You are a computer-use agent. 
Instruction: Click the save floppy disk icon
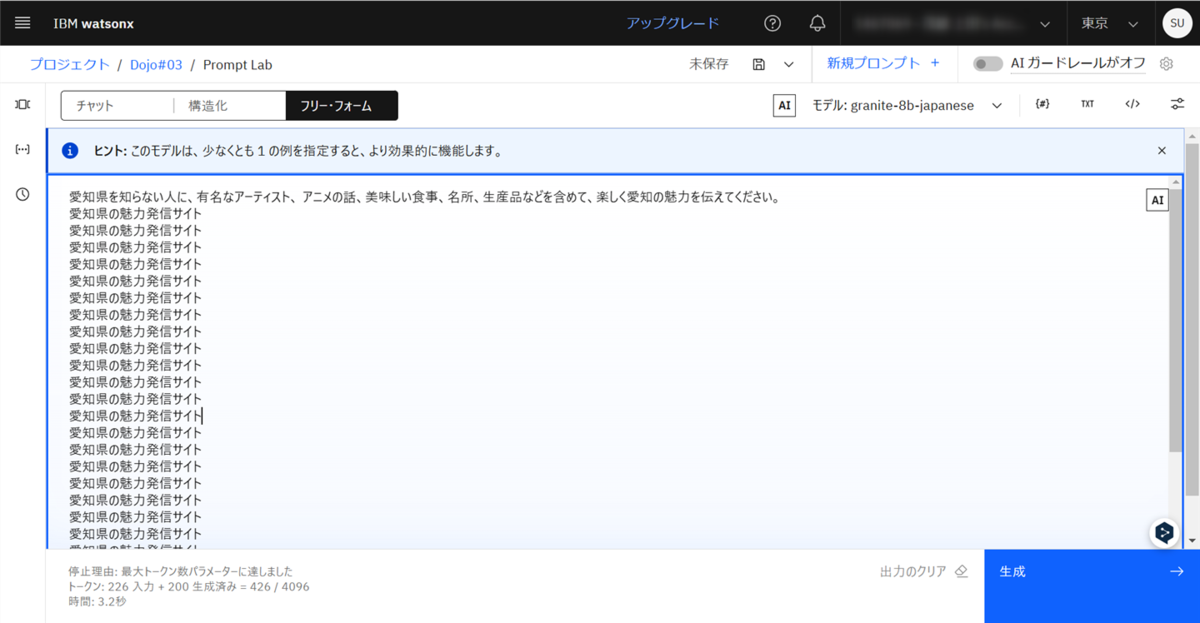(x=759, y=64)
